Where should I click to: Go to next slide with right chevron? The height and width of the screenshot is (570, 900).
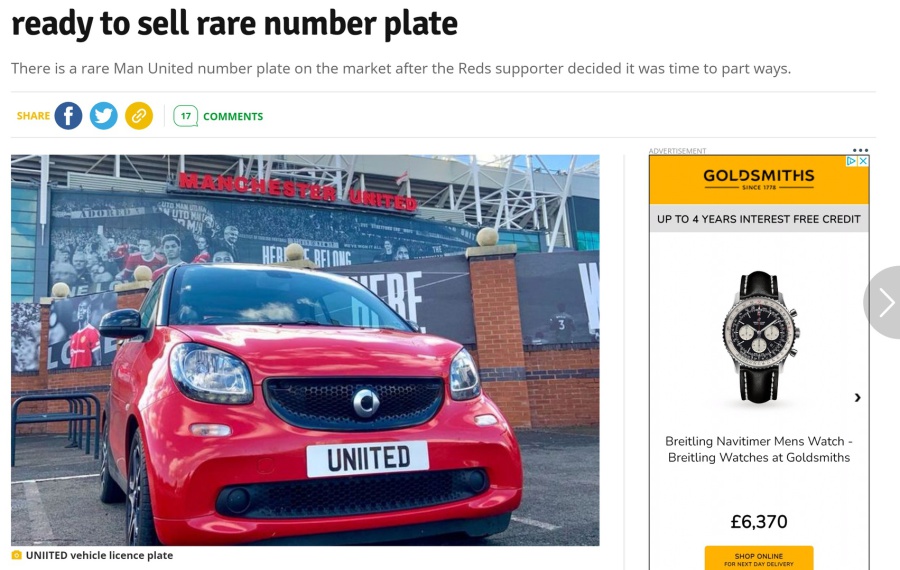point(885,303)
